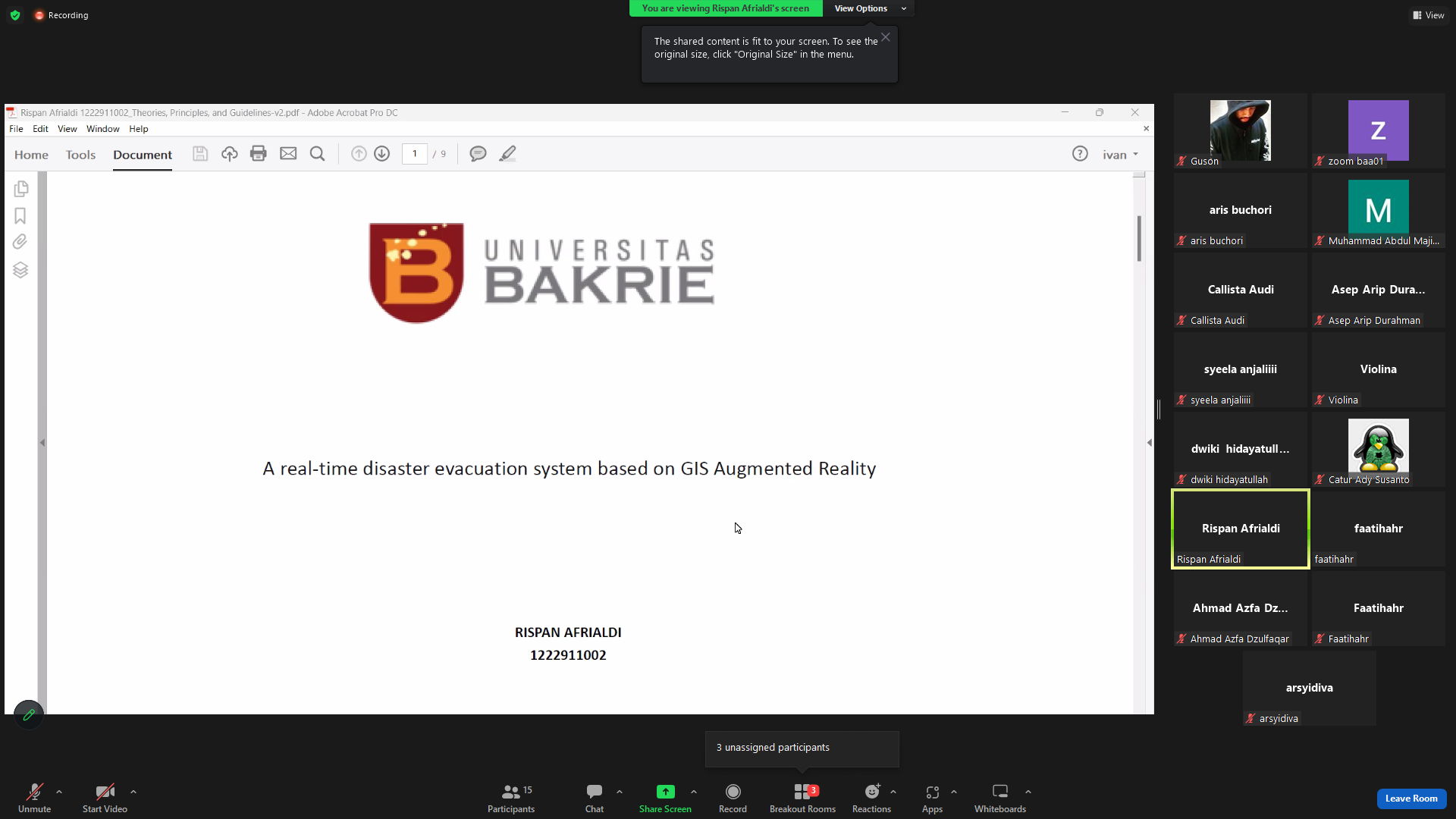1456x819 pixels.
Task: Open the Help menu in Acrobat
Action: pos(139,129)
